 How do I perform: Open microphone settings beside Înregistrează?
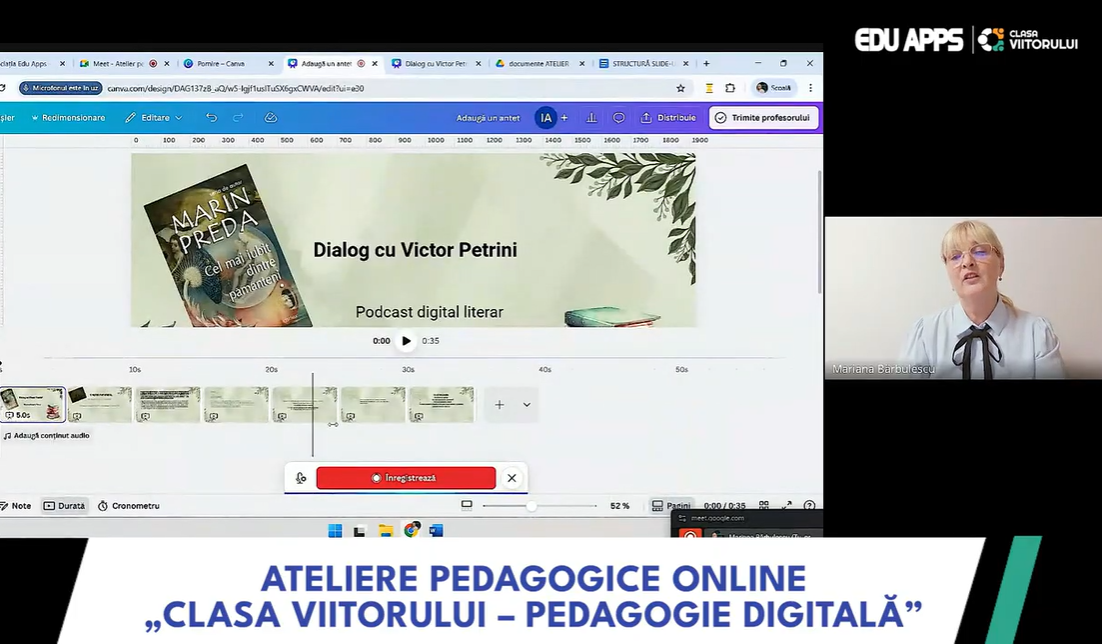pyautogui.click(x=301, y=478)
